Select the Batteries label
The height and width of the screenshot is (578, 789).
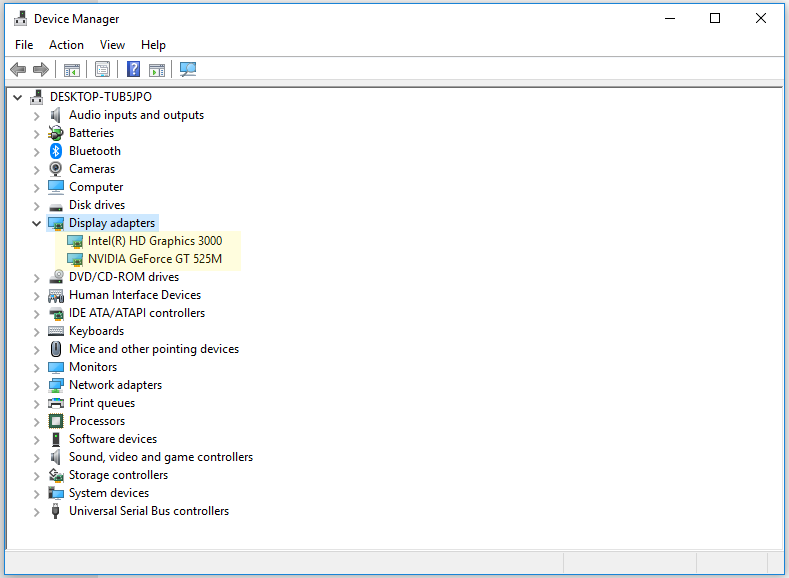pyautogui.click(x=91, y=133)
